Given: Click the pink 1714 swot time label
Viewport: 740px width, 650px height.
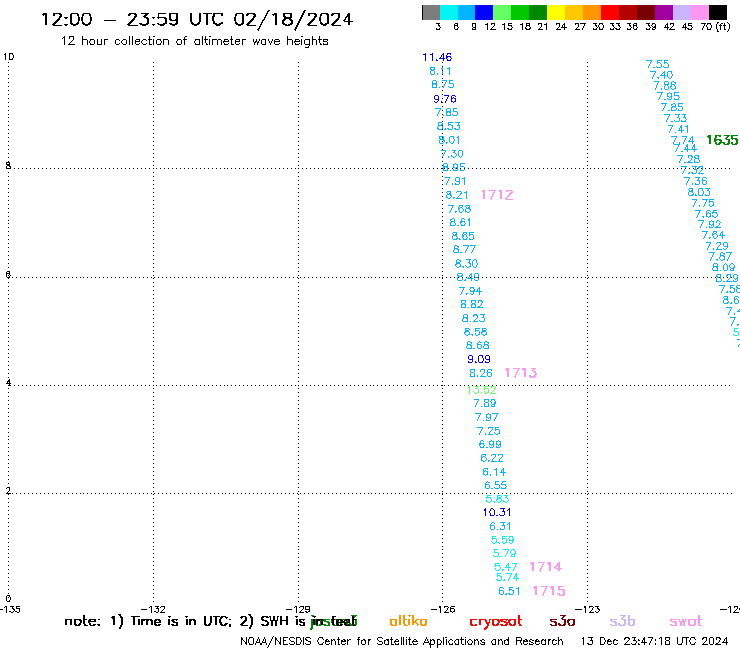Looking at the screenshot, I should point(546,566).
